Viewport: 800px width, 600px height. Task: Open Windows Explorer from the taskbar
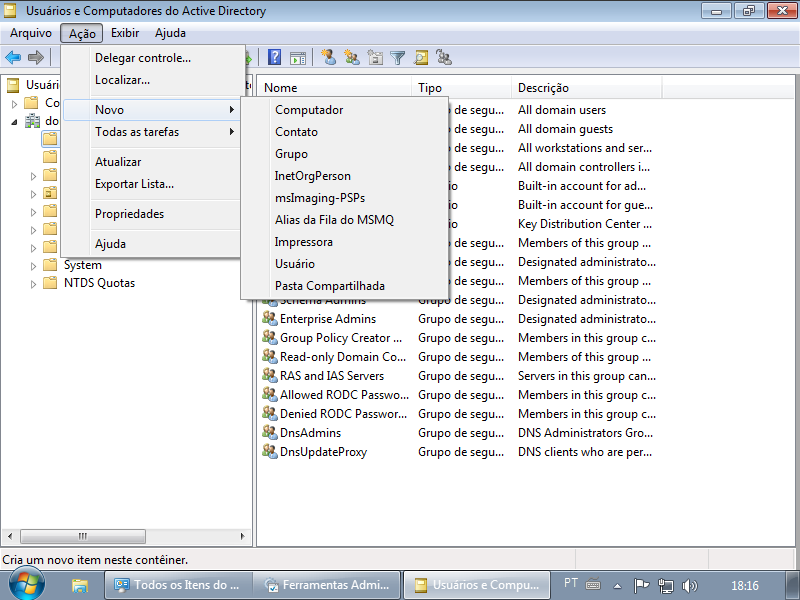pyautogui.click(x=80, y=585)
